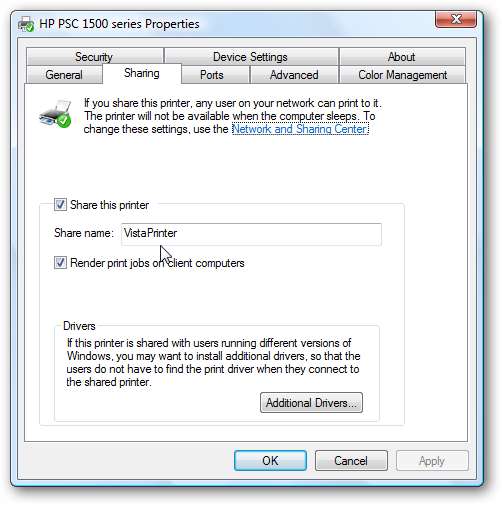The image size is (502, 505).
Task: Click the shared printer icon beside the description
Action: coord(55,113)
